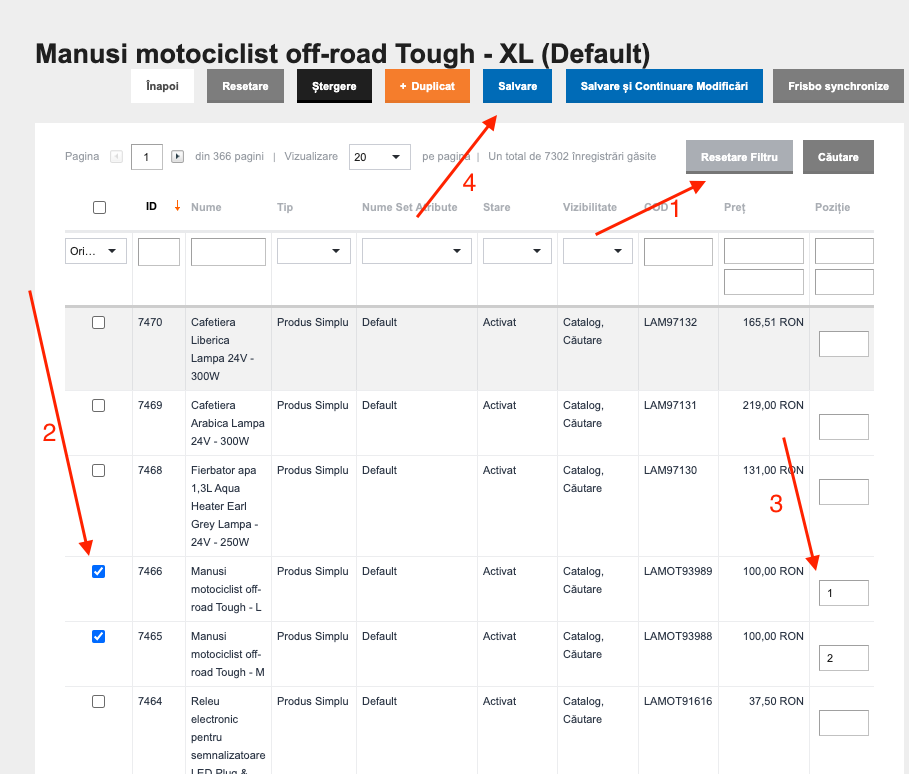Click the upper Poziție filter field
Screen dimensions: 909x774
point(844,251)
